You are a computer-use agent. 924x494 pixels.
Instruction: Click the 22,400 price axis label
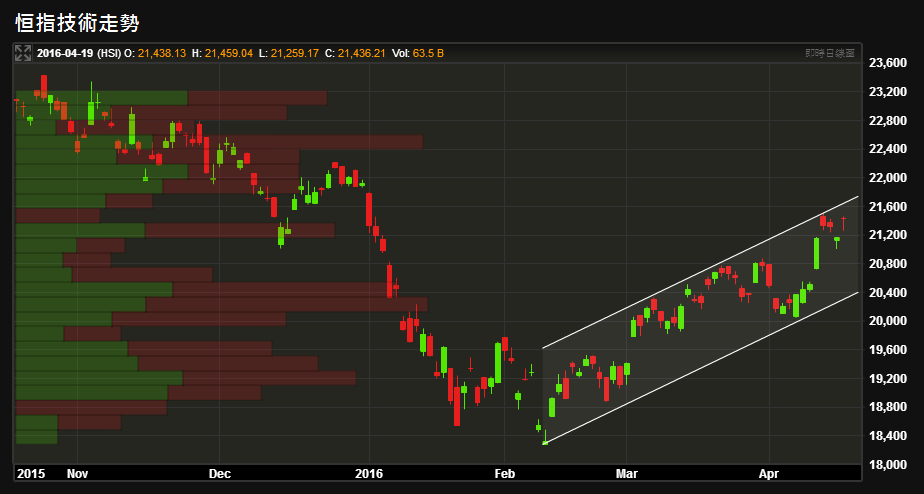tap(887, 149)
